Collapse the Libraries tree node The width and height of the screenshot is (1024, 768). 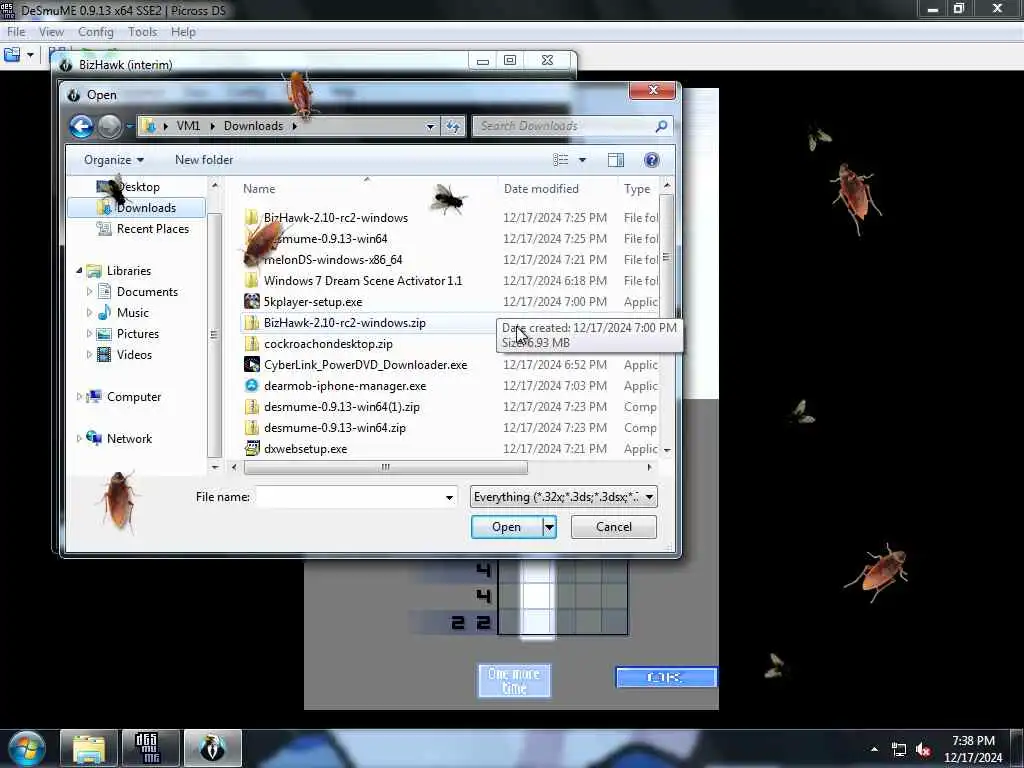[x=79, y=270]
